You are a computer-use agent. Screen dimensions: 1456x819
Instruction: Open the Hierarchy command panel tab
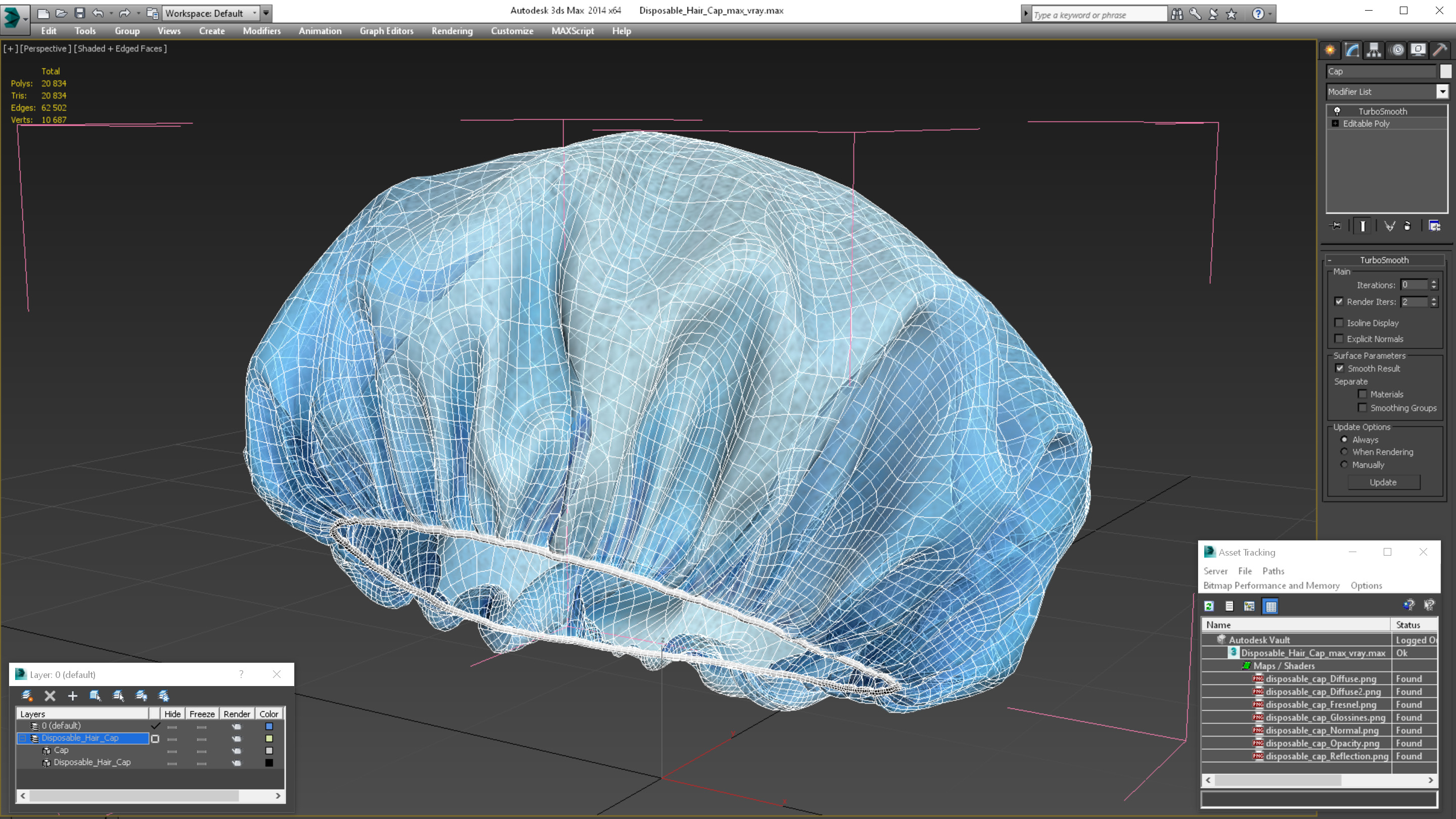click(1374, 51)
